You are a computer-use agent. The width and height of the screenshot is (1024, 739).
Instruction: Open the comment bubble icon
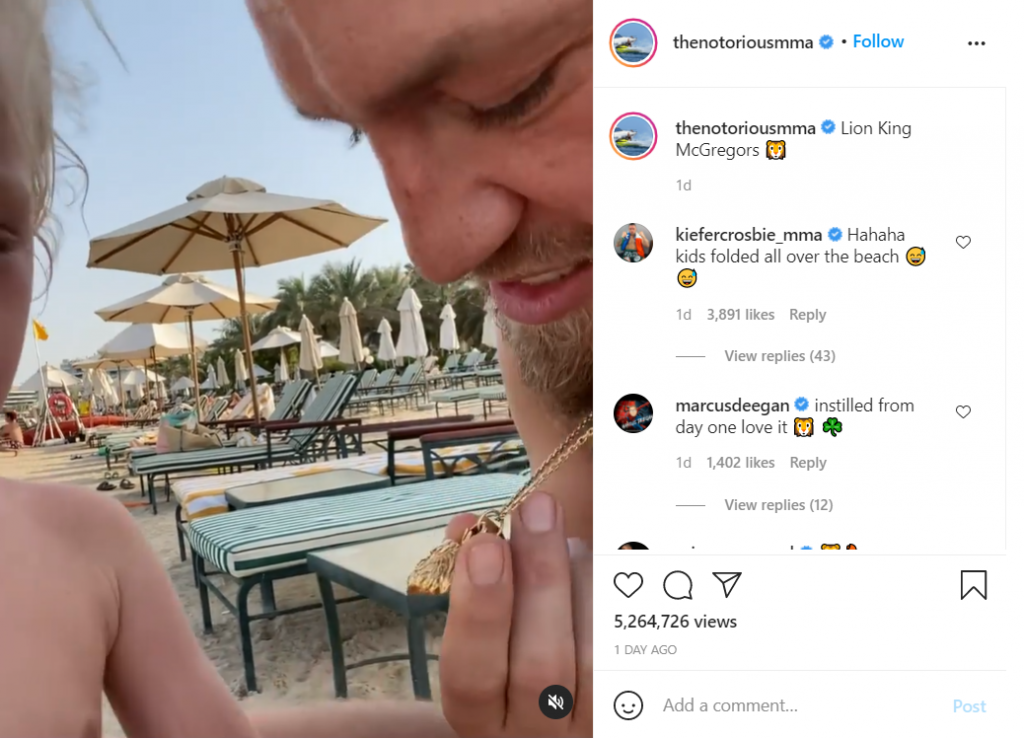click(x=677, y=585)
